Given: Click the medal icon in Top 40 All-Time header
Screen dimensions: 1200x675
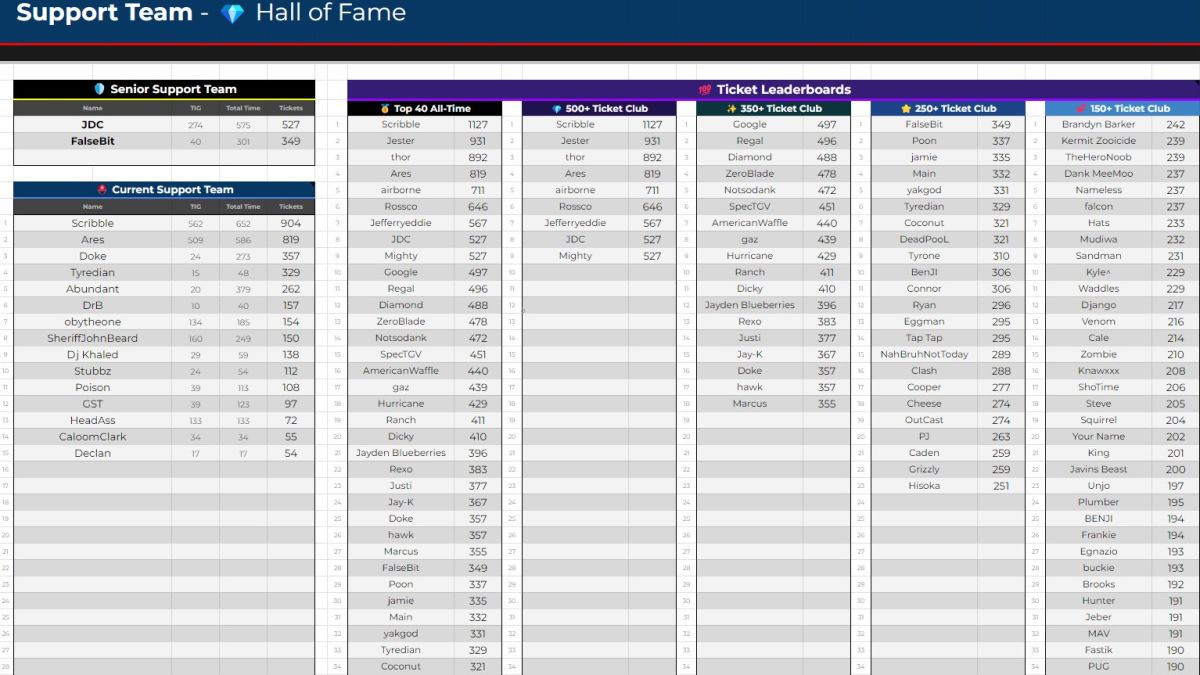Looking at the screenshot, I should (x=385, y=109).
